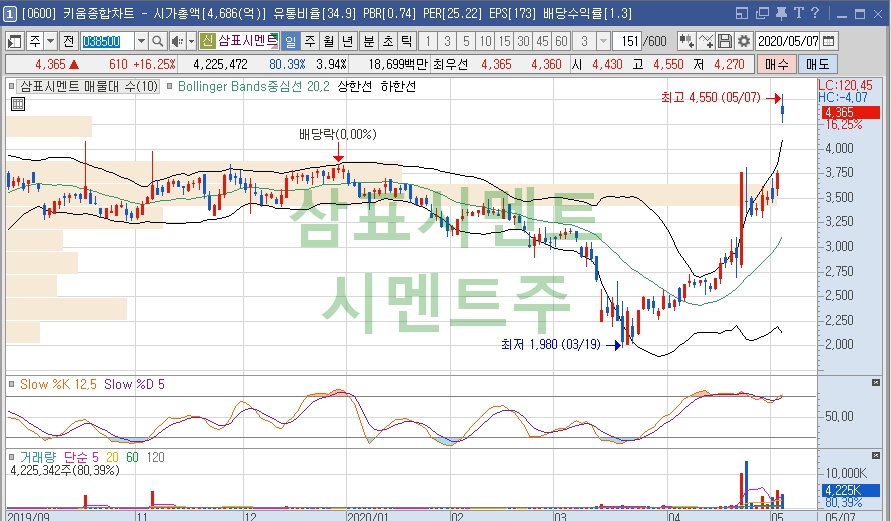Click the 18,699백만 trading value text

398,64
